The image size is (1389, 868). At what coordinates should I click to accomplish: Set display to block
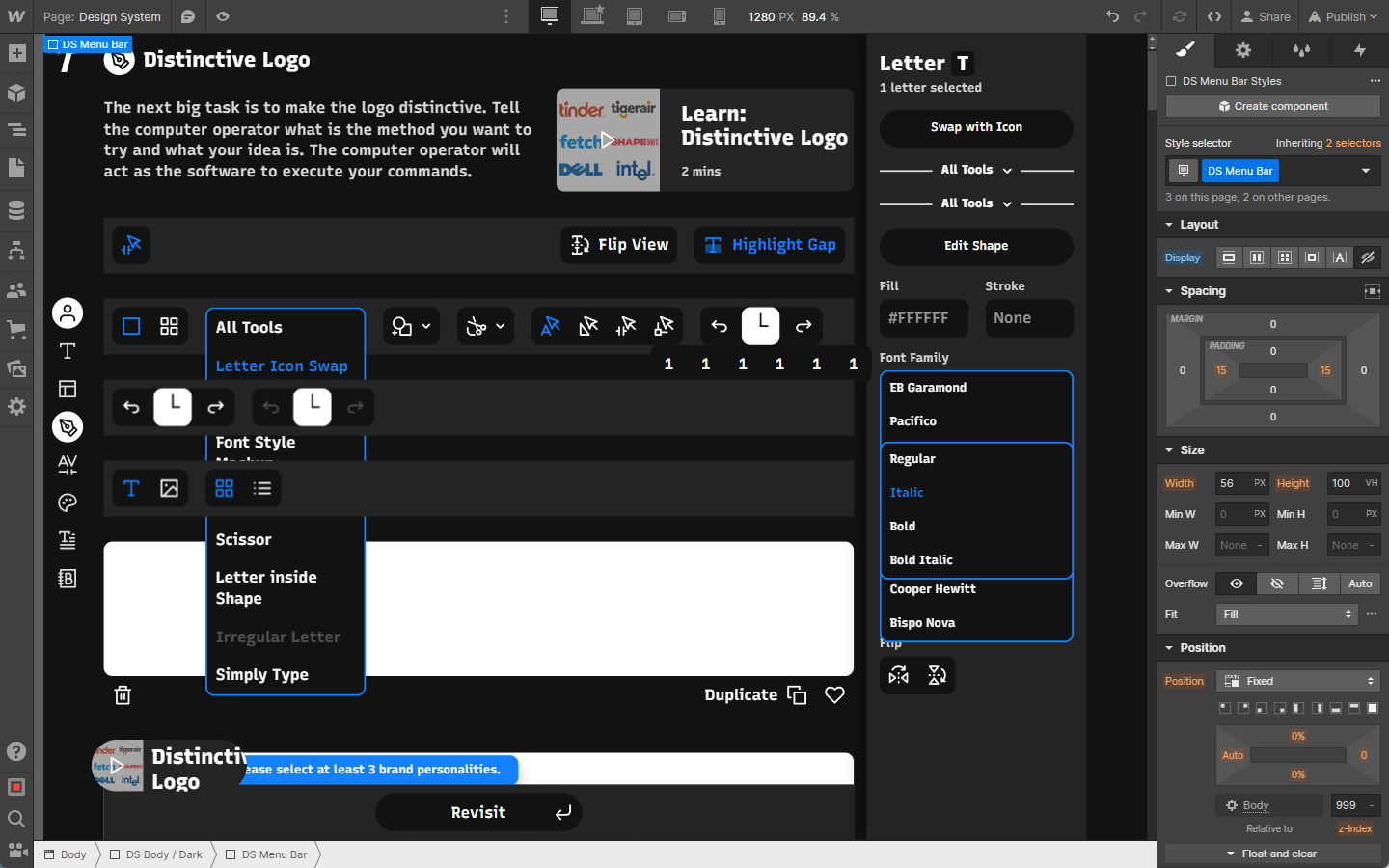pos(1229,258)
